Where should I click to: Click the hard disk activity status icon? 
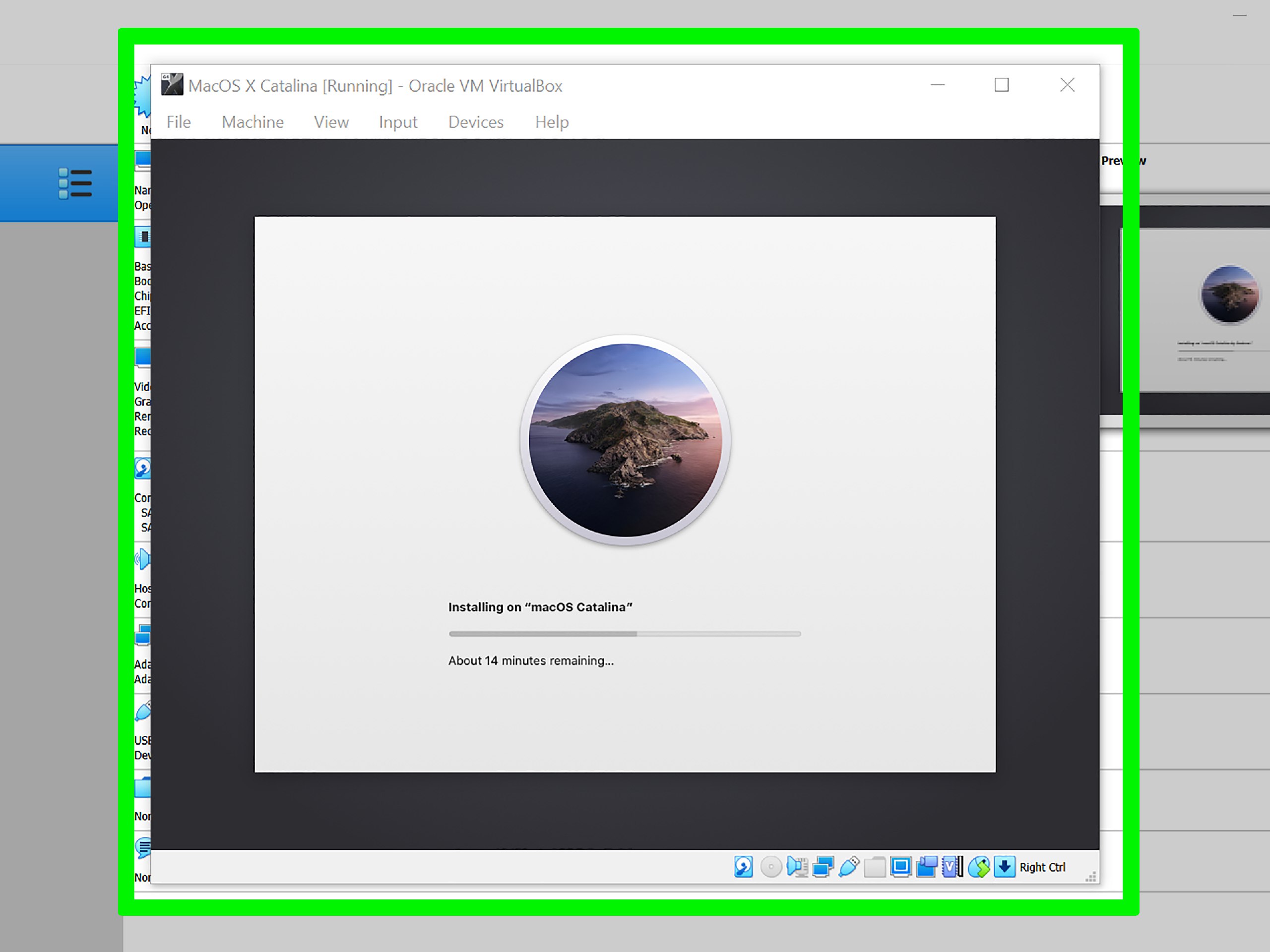click(744, 867)
